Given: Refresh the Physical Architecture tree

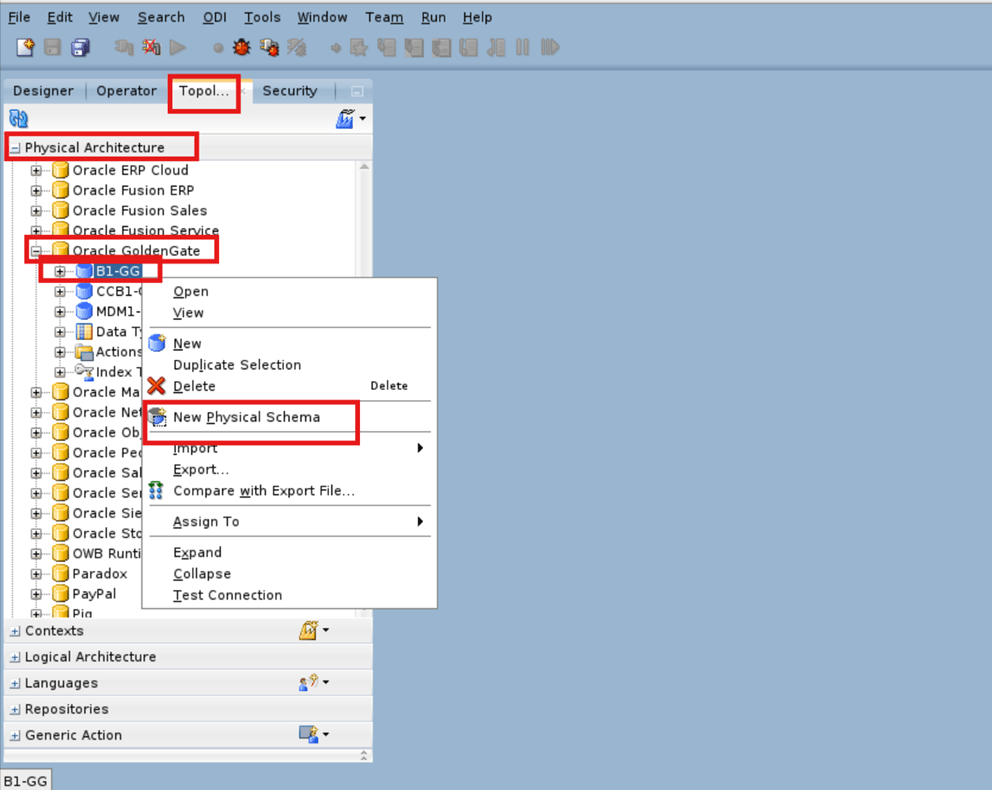Looking at the screenshot, I should (17, 119).
